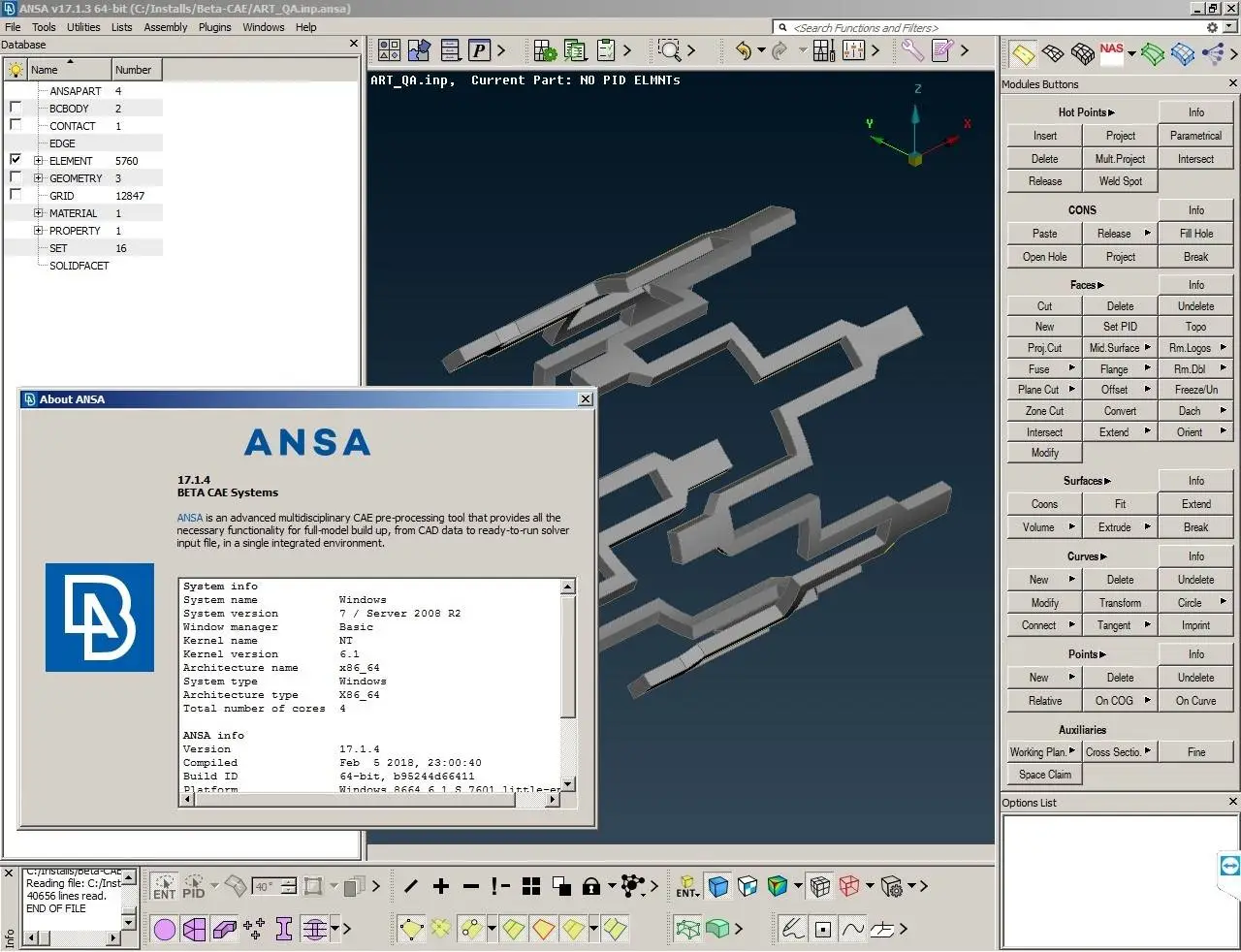The image size is (1241, 952).
Task: Click the Parts Manager grid icon
Action: coord(389,50)
